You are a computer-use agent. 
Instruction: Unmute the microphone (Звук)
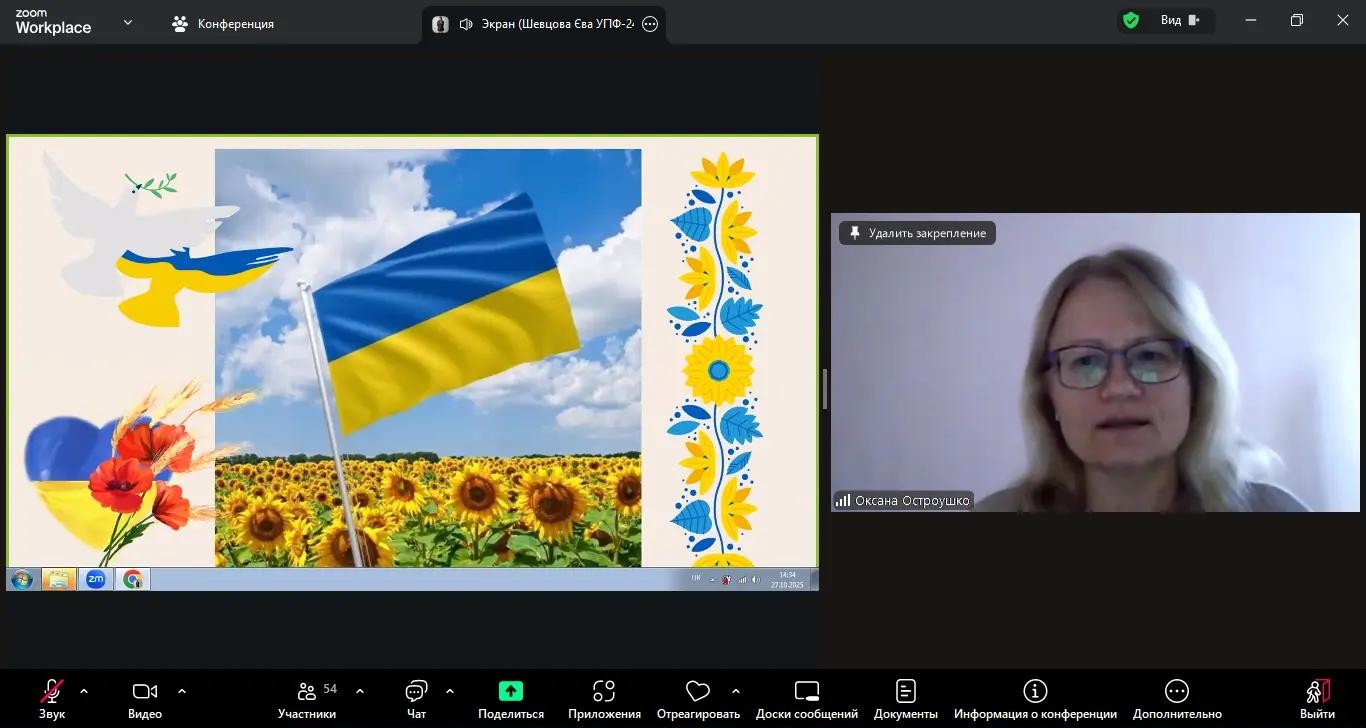pyautogui.click(x=51, y=697)
